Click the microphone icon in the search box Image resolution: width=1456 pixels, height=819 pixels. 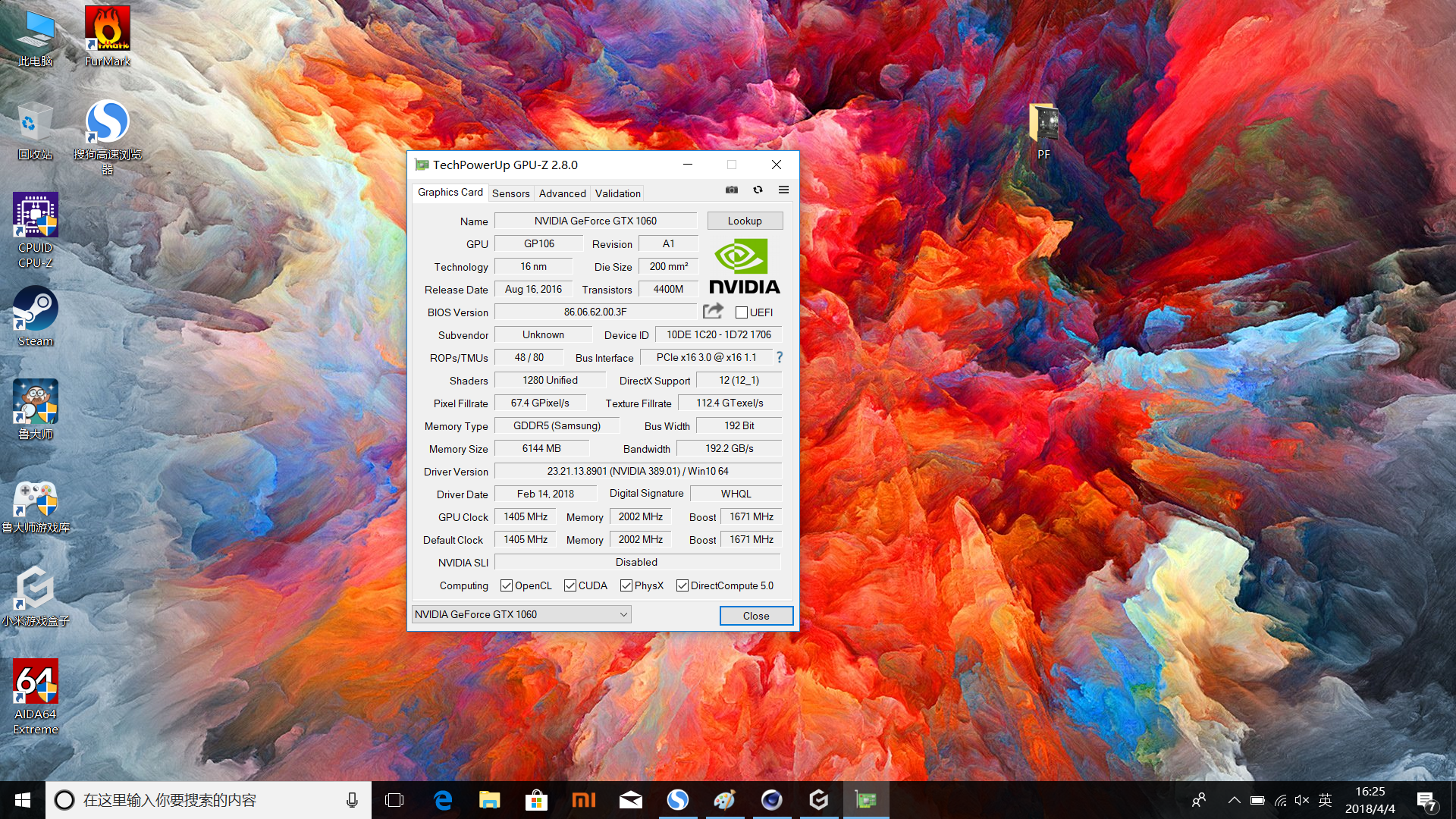(x=352, y=800)
